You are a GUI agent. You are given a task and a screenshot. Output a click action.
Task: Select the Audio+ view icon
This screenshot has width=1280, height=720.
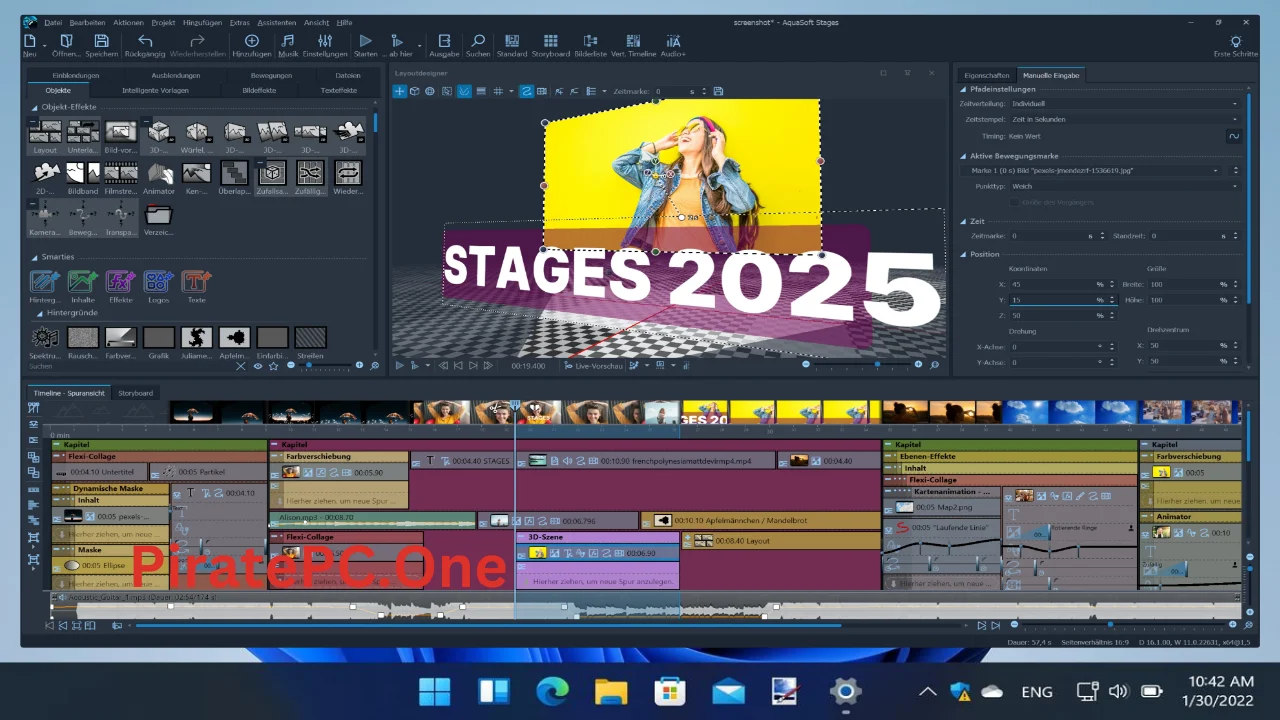tap(673, 46)
